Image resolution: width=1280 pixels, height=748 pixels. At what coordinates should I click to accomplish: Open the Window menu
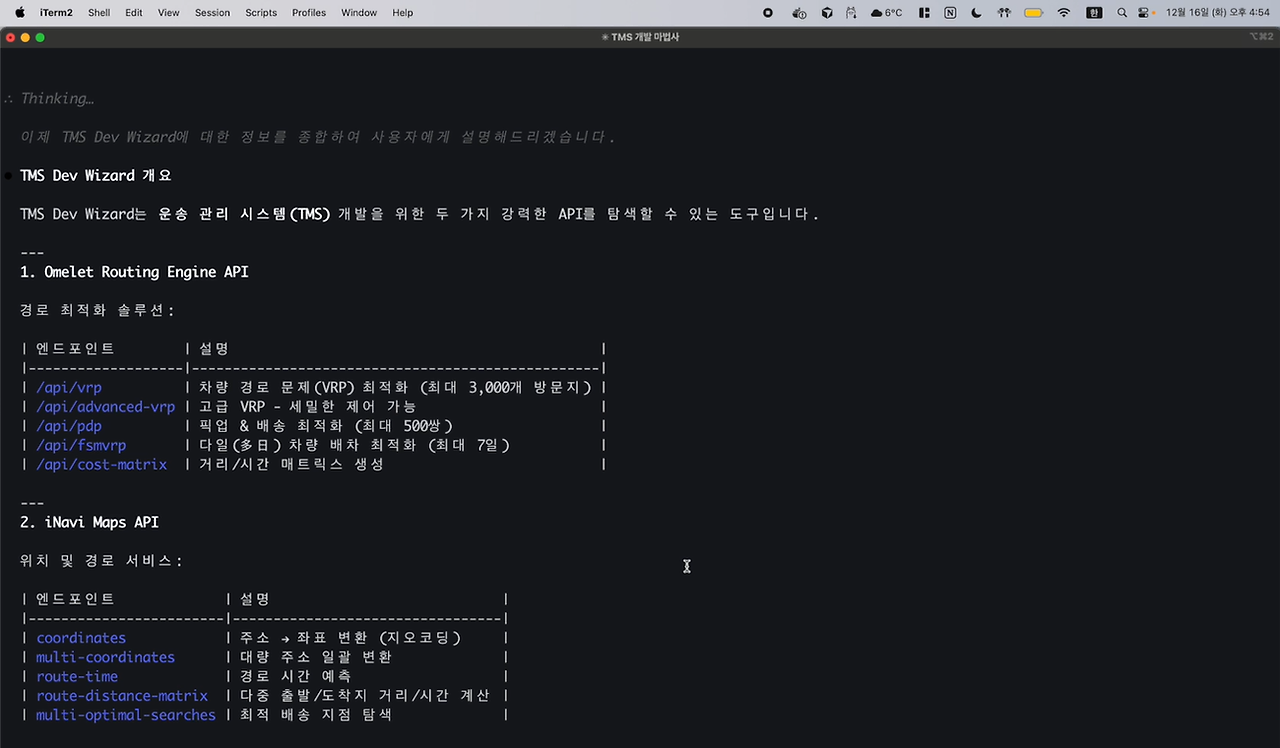[x=359, y=13]
